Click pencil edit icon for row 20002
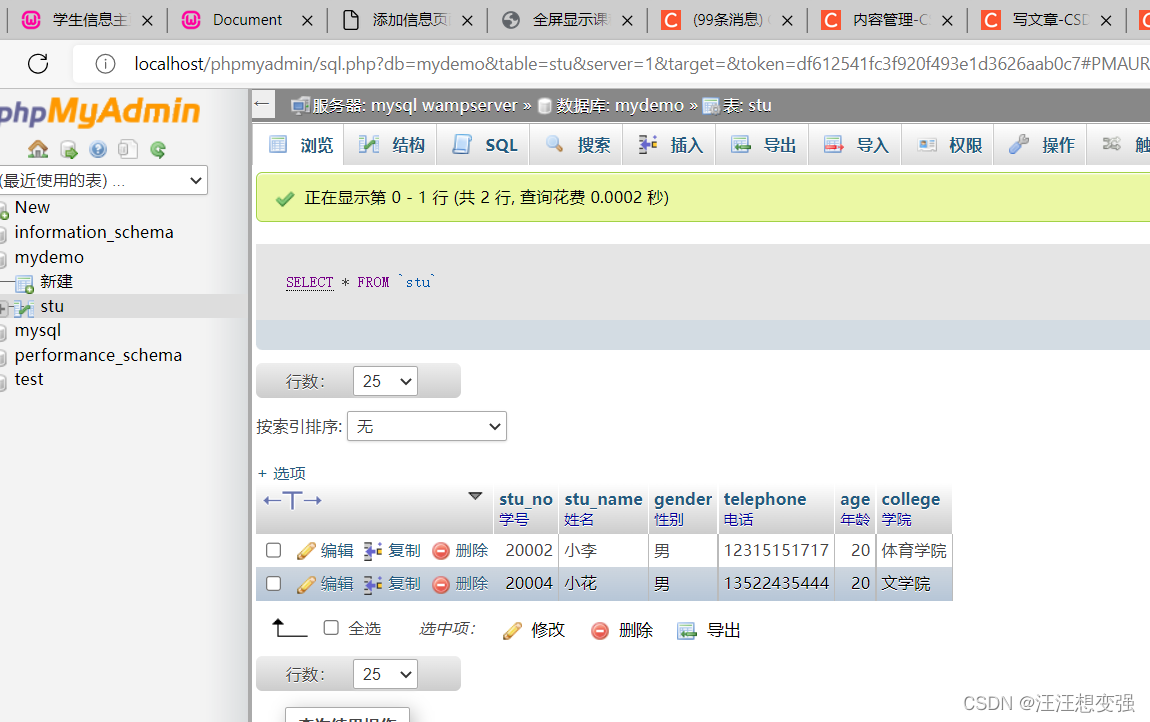 click(307, 550)
